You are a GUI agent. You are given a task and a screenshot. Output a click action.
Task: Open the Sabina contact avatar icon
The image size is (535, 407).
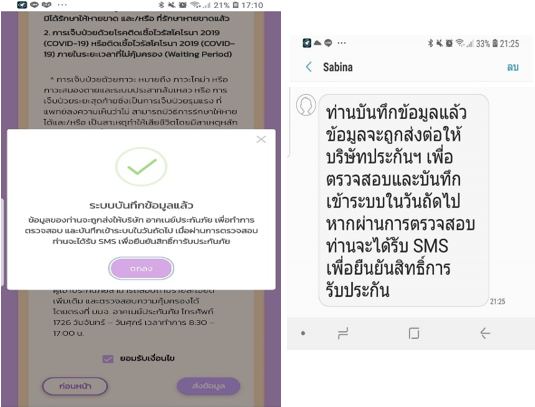pyautogui.click(x=305, y=105)
